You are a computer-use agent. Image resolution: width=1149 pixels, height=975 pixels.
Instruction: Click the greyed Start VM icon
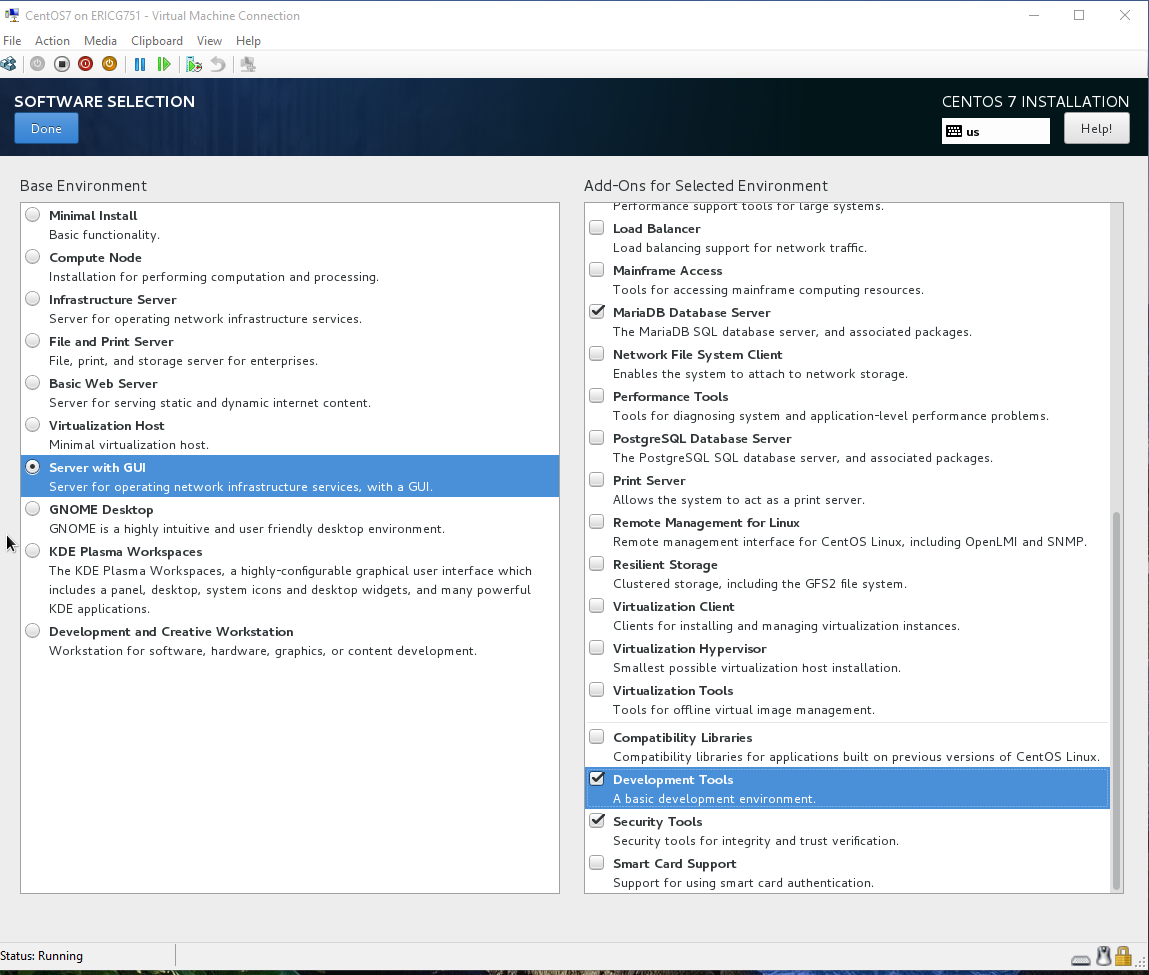coord(37,64)
